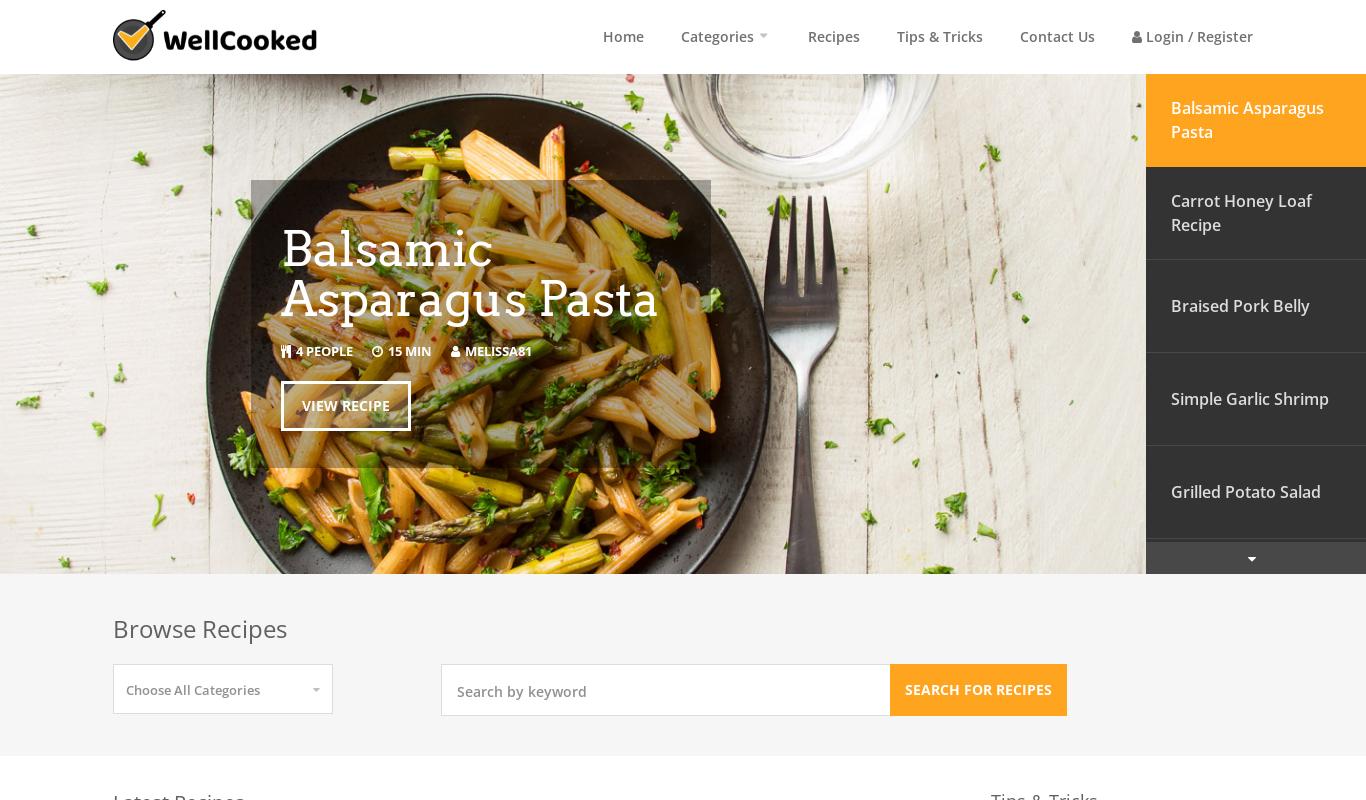Select the Carrot Honey Loaf Recipe slide

point(1256,213)
